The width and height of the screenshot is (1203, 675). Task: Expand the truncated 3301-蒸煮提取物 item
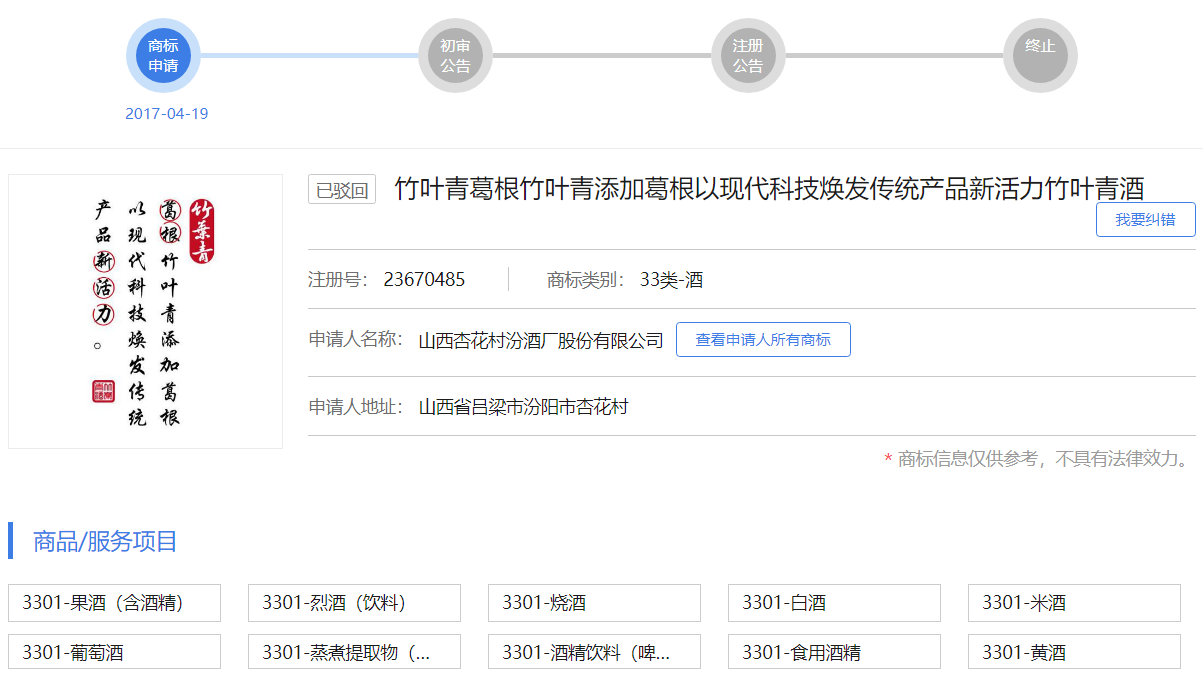coord(354,652)
